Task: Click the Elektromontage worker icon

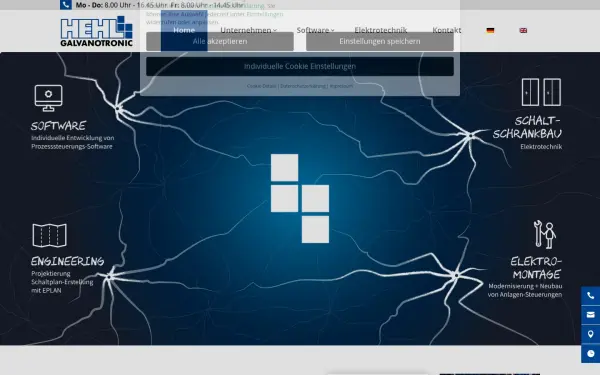Action: click(545, 234)
